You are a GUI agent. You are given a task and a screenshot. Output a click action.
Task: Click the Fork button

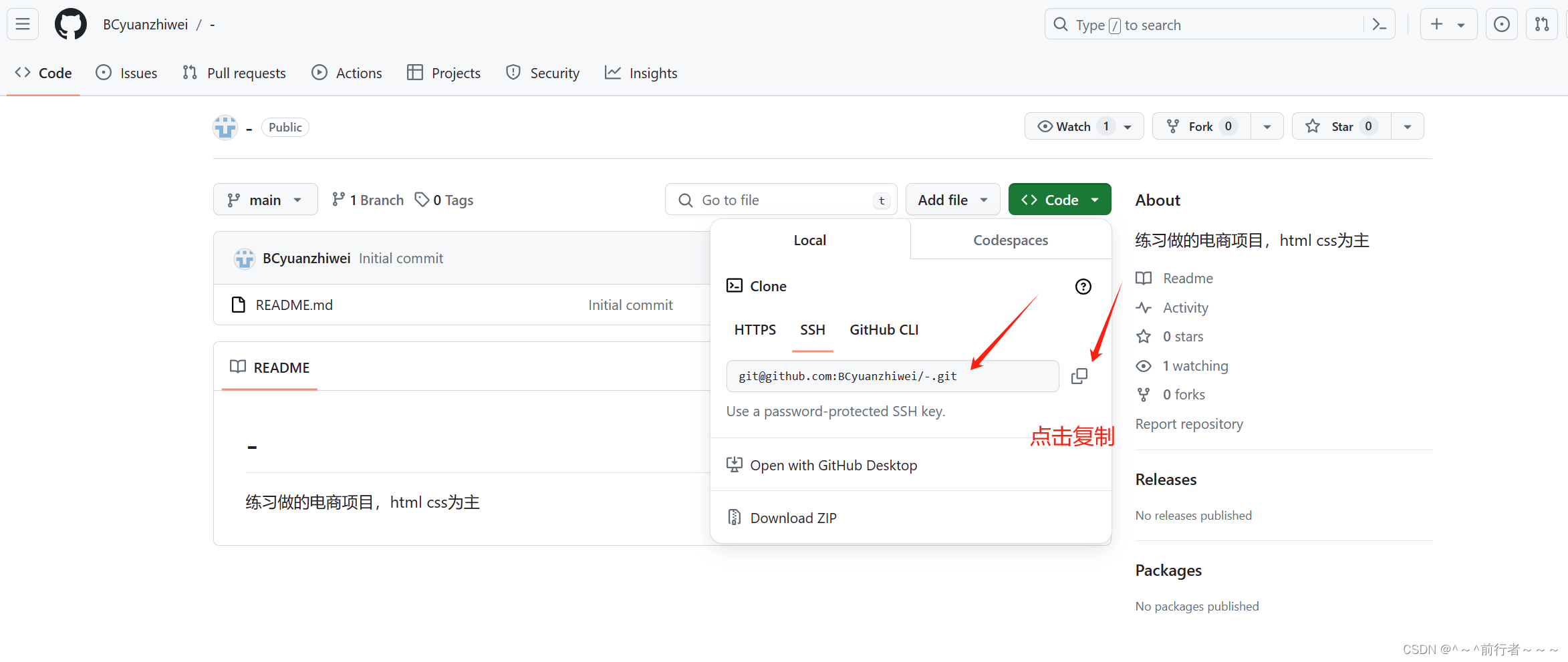click(x=1202, y=127)
